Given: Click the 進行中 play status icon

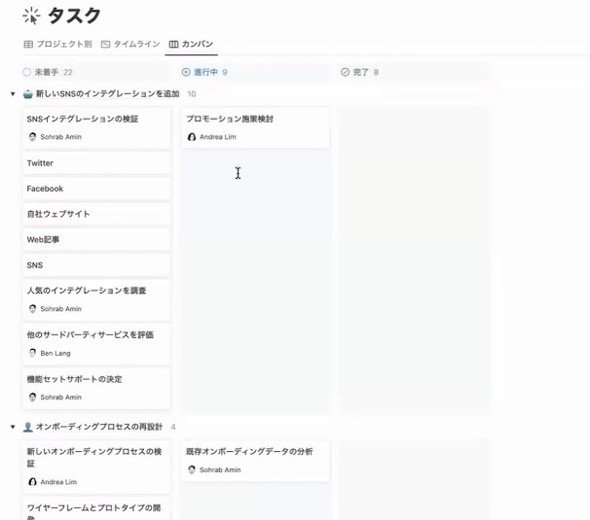Looking at the screenshot, I should 186,72.
